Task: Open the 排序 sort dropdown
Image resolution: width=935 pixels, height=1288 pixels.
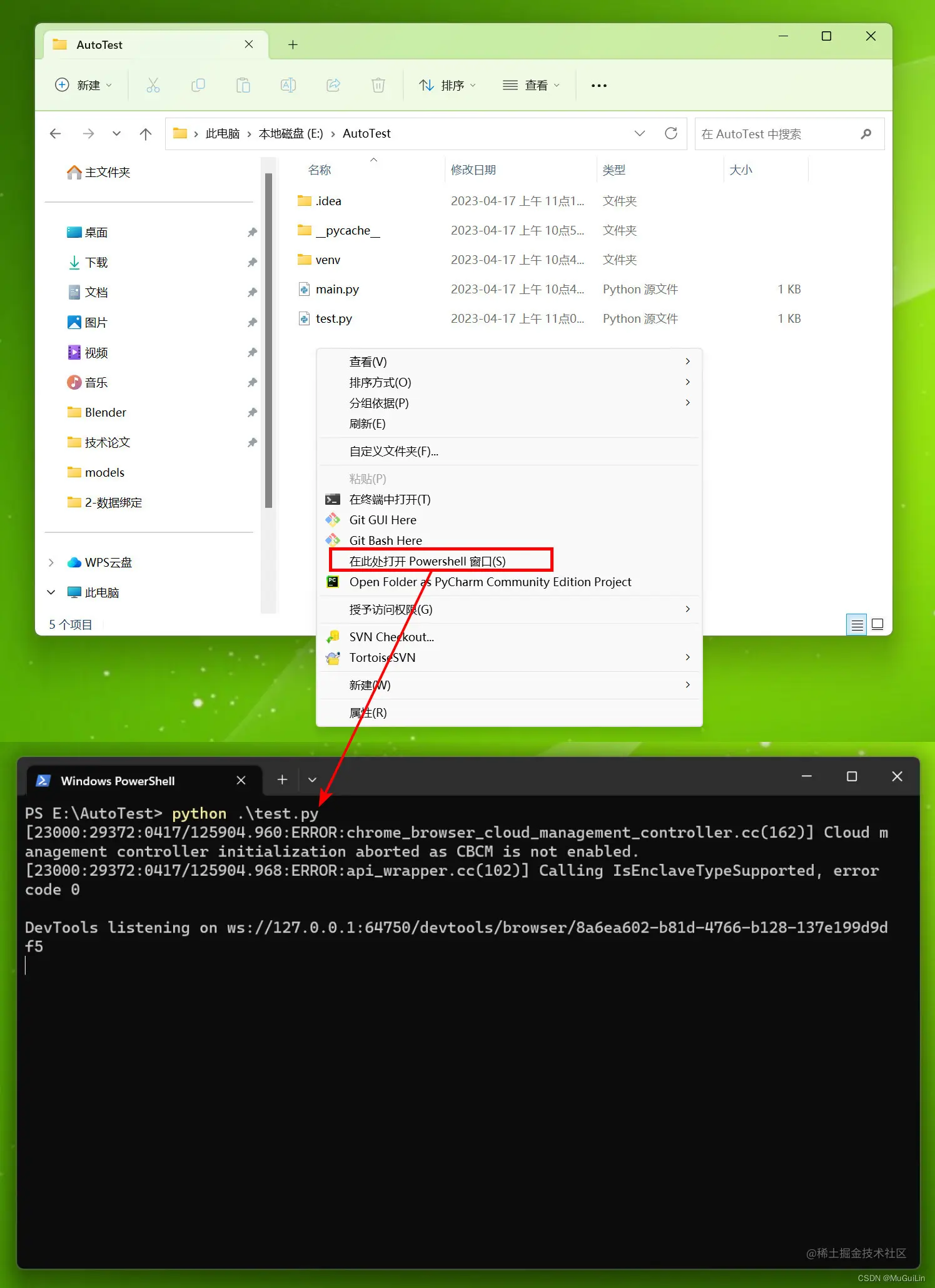Action: click(447, 85)
